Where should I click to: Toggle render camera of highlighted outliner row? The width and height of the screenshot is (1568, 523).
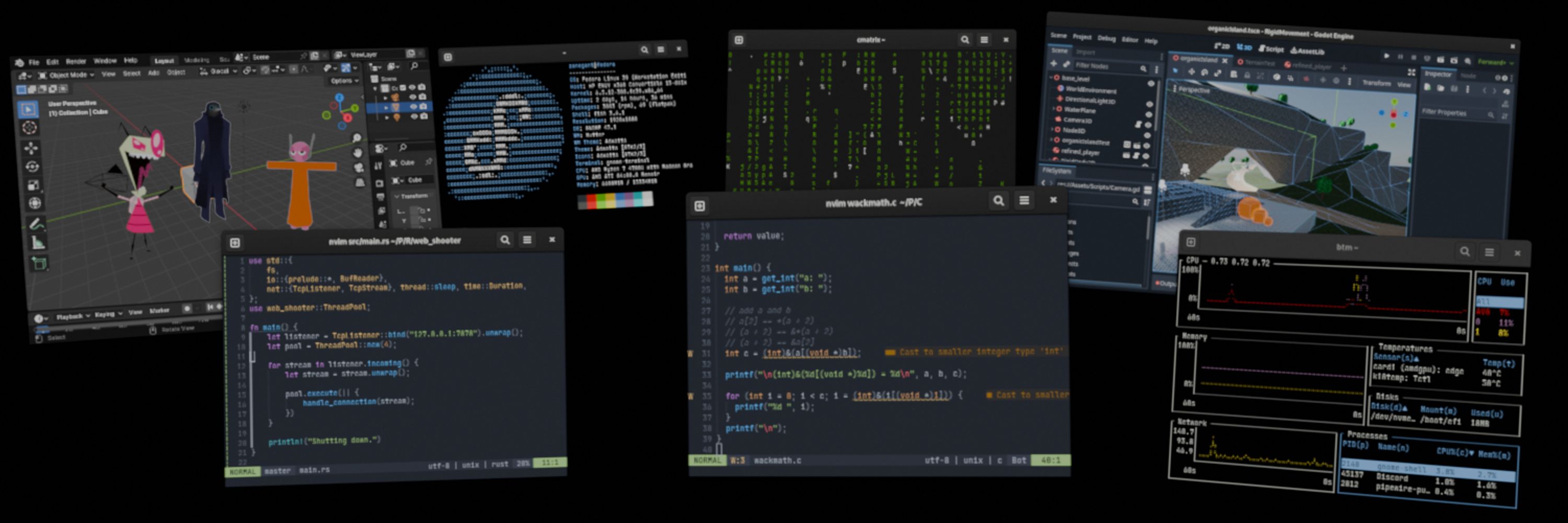click(423, 107)
